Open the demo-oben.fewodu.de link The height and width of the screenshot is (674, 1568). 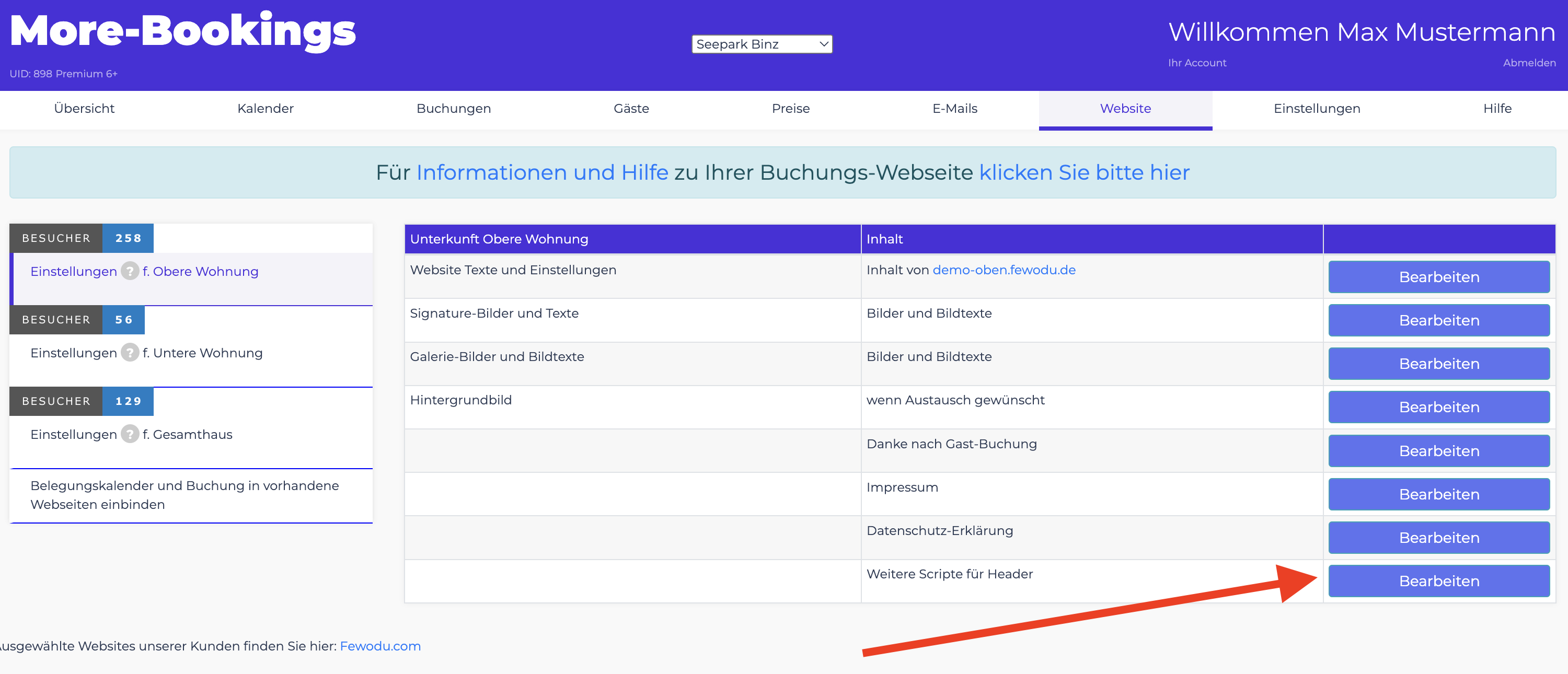coord(1004,270)
